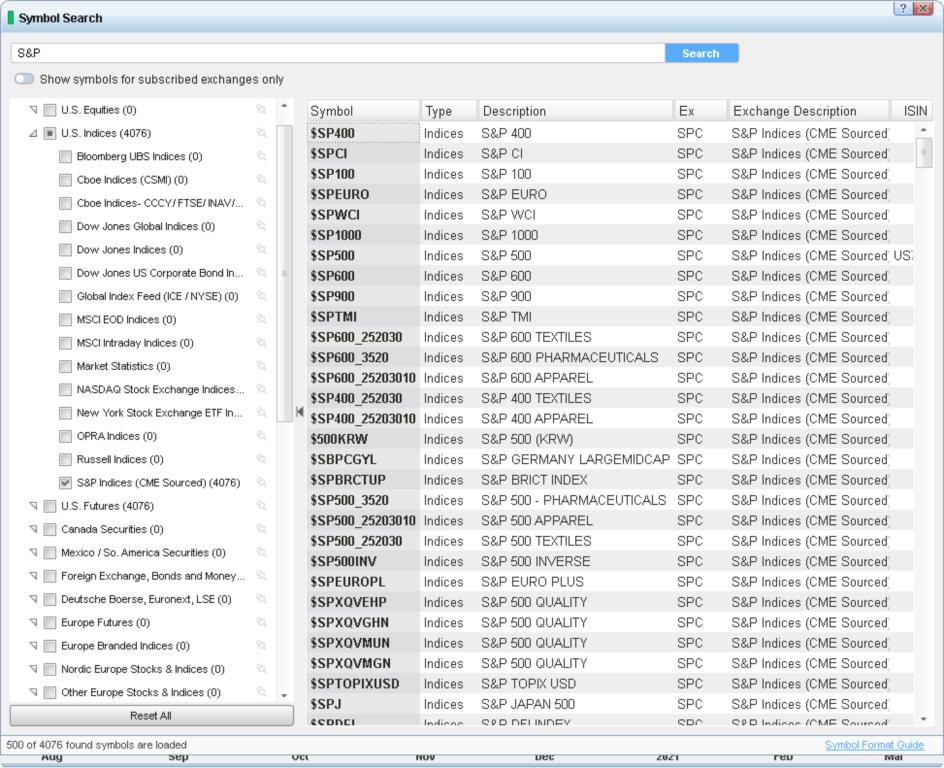Select the $SP500INV symbol row
Viewport: 944px width, 768px height.
610,562
